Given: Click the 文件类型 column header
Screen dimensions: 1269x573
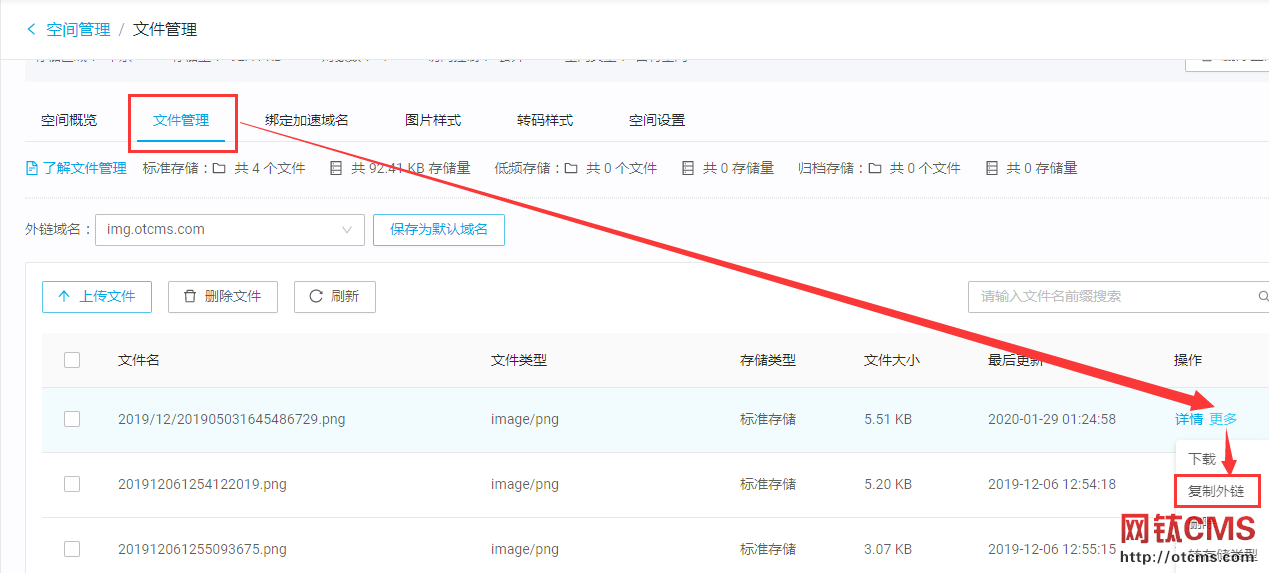Looking at the screenshot, I should click(x=519, y=360).
